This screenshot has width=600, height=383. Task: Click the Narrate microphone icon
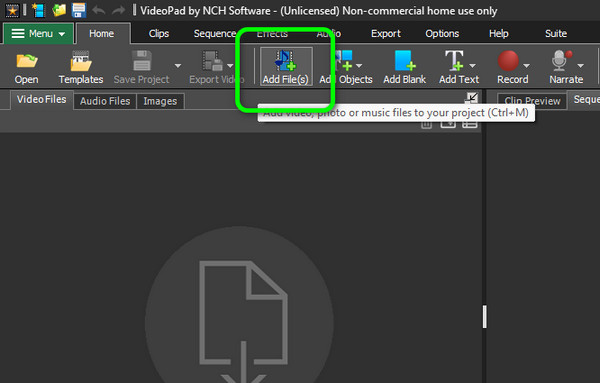click(x=561, y=60)
